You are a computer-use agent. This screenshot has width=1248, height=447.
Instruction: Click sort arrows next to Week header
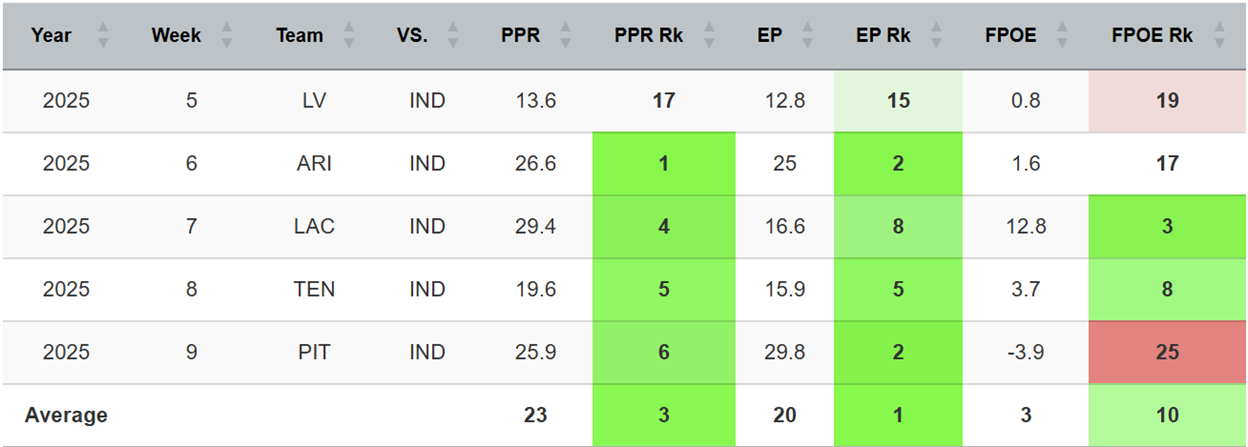(226, 36)
